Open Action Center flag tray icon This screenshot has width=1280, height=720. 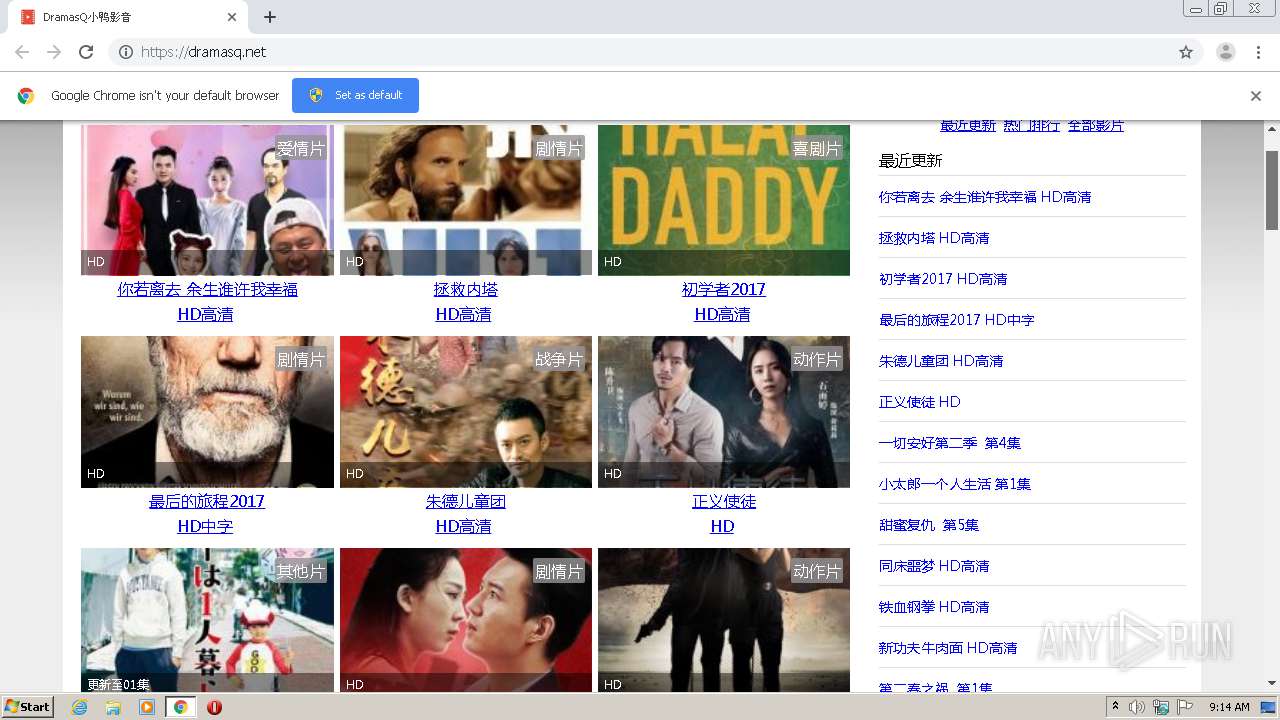[1185, 707]
